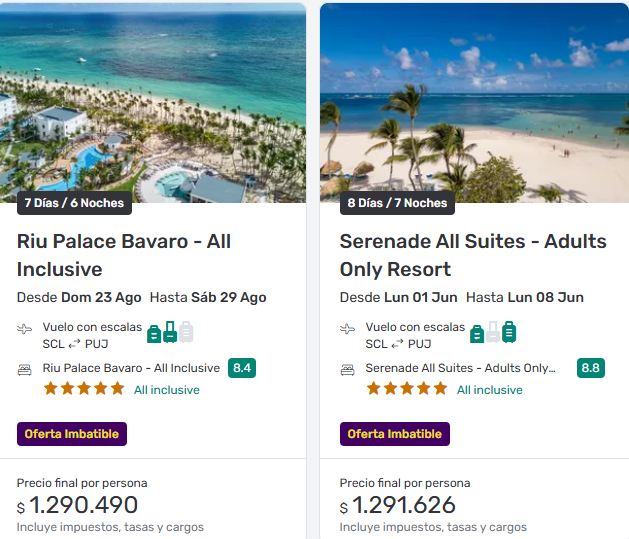Screen dimensions: 629x539
Task: Click the Oferta Imbatible tag on Serenade card
Action: [x=395, y=434]
